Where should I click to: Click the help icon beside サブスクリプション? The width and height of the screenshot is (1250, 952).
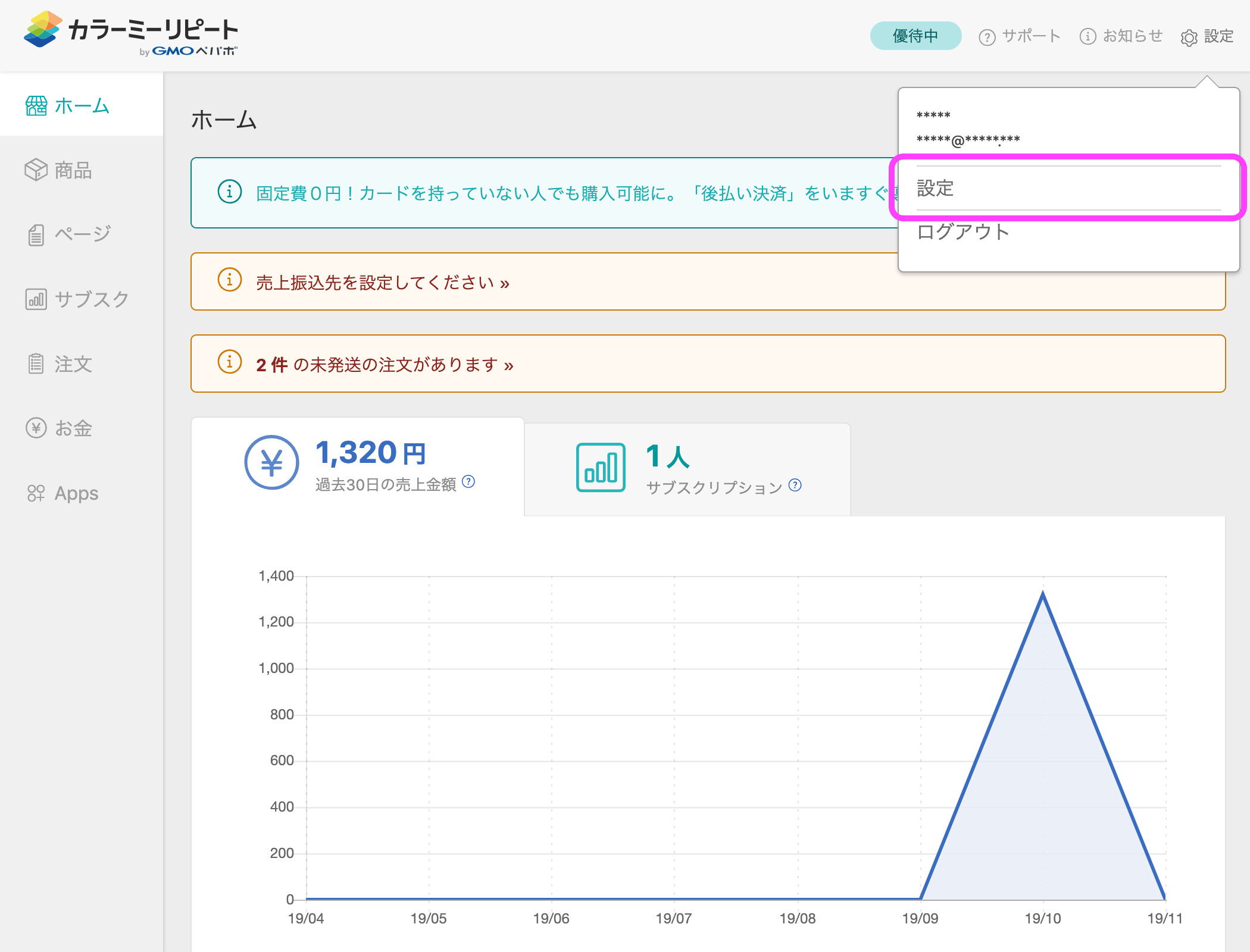coord(795,485)
